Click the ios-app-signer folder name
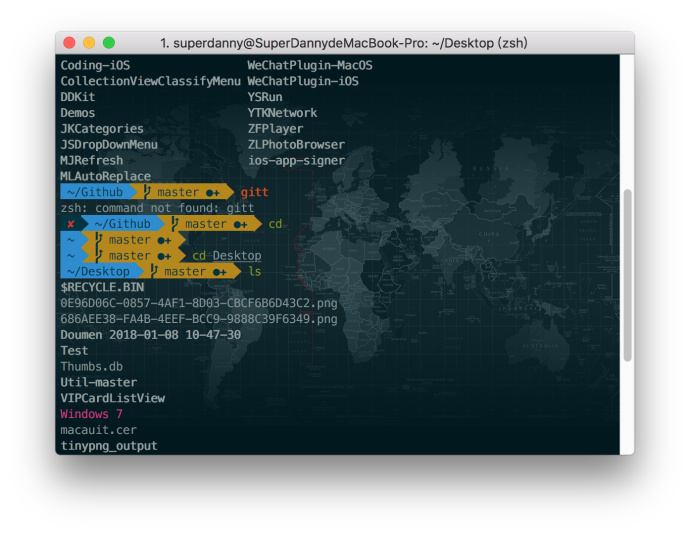Image resolution: width=690 pixels, height=534 pixels. pyautogui.click(x=296, y=160)
